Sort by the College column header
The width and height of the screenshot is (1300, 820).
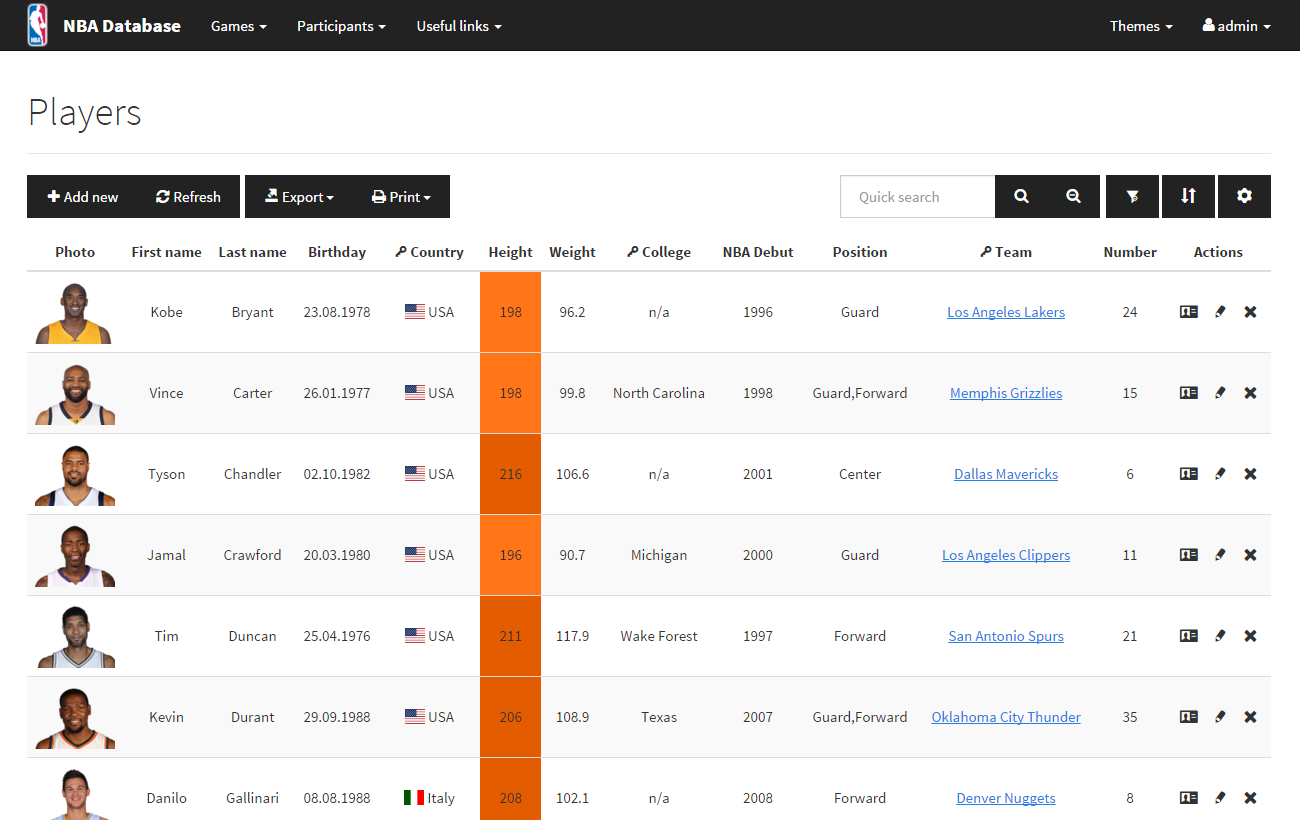point(659,252)
